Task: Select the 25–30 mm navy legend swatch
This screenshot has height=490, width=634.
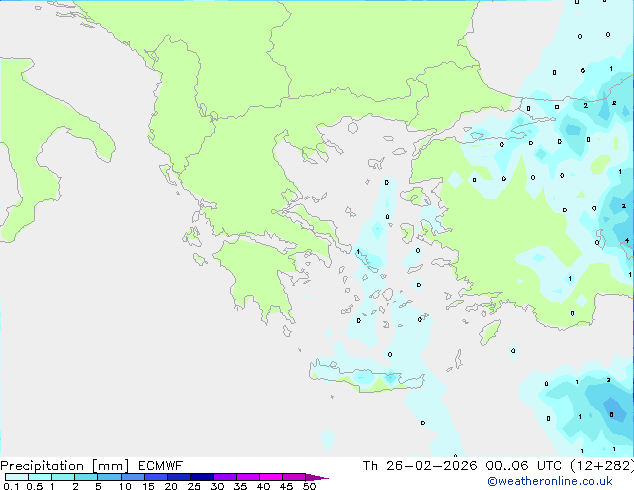Action: (x=202, y=477)
